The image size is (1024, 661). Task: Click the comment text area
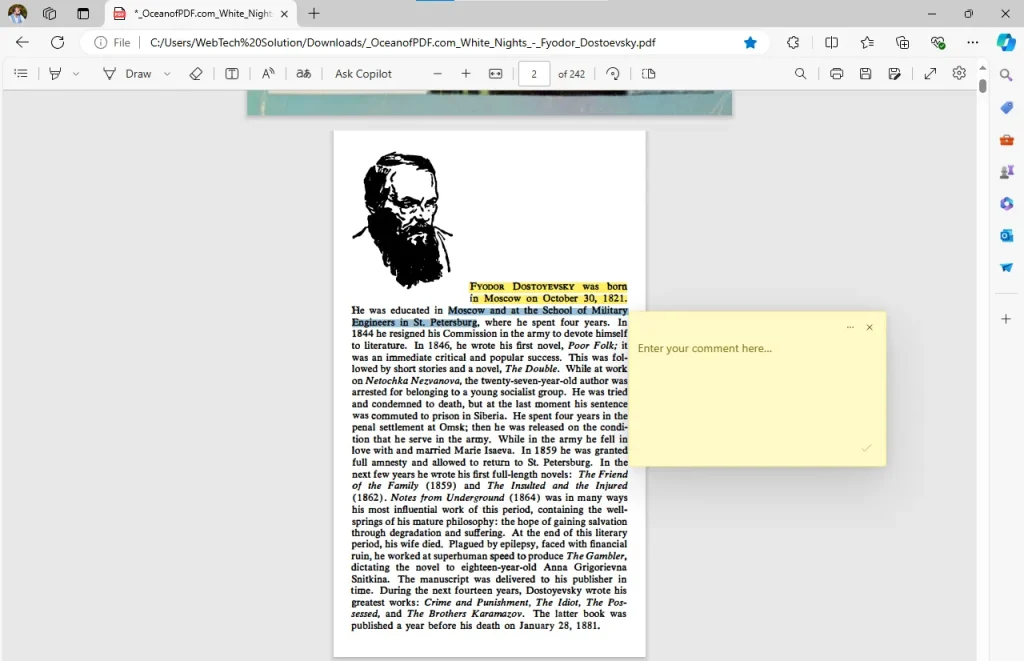click(757, 389)
